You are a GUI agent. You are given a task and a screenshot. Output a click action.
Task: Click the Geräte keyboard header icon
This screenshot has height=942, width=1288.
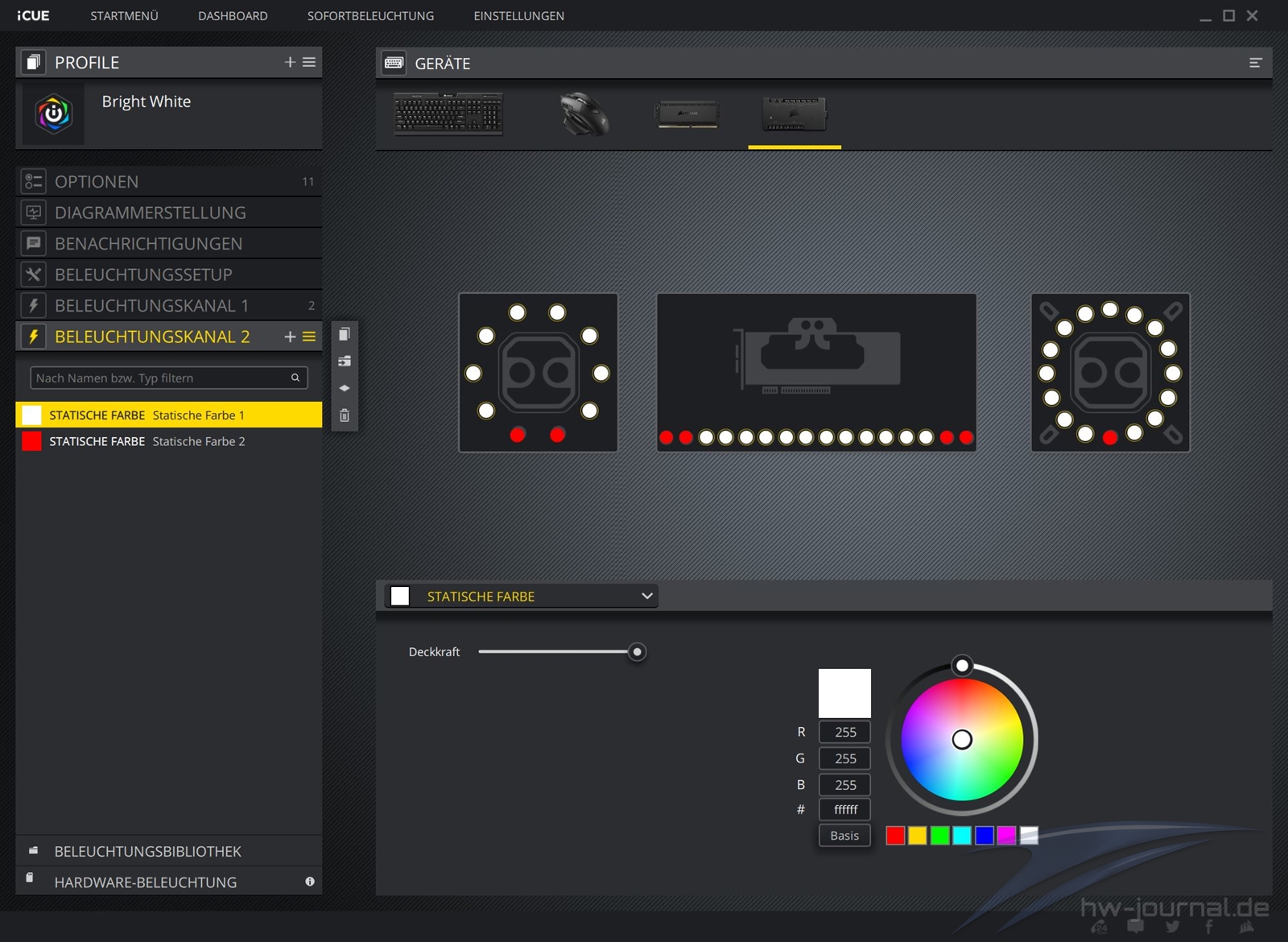pyautogui.click(x=394, y=63)
